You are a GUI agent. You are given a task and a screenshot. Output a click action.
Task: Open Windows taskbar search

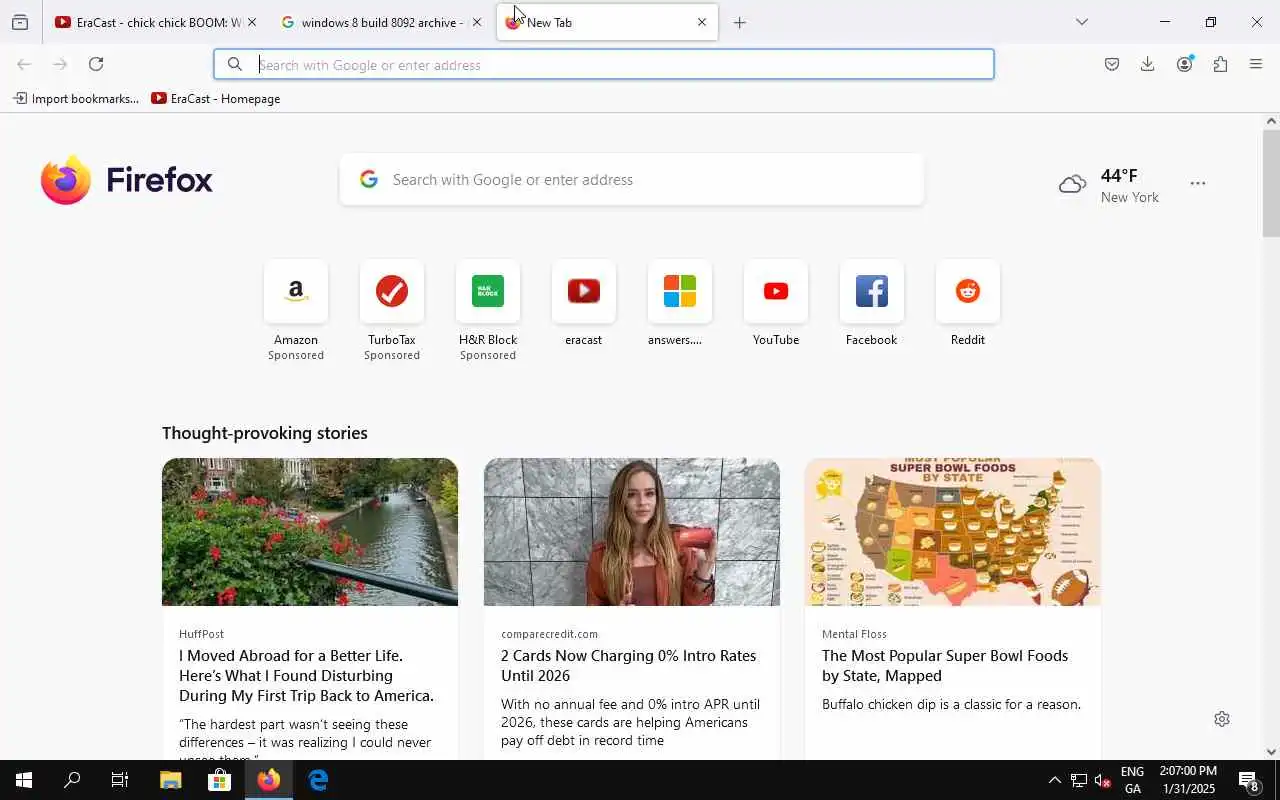(72, 780)
